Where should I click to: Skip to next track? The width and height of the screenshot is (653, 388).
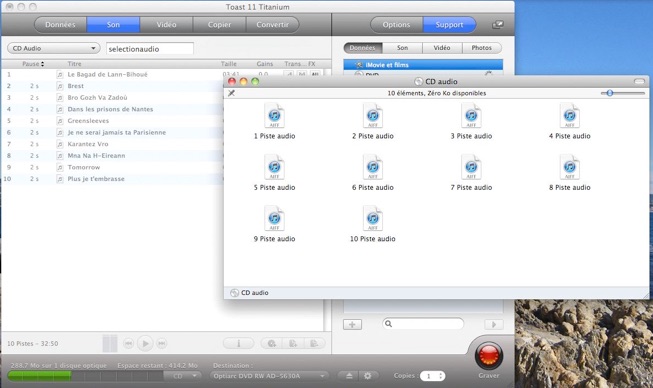162,343
